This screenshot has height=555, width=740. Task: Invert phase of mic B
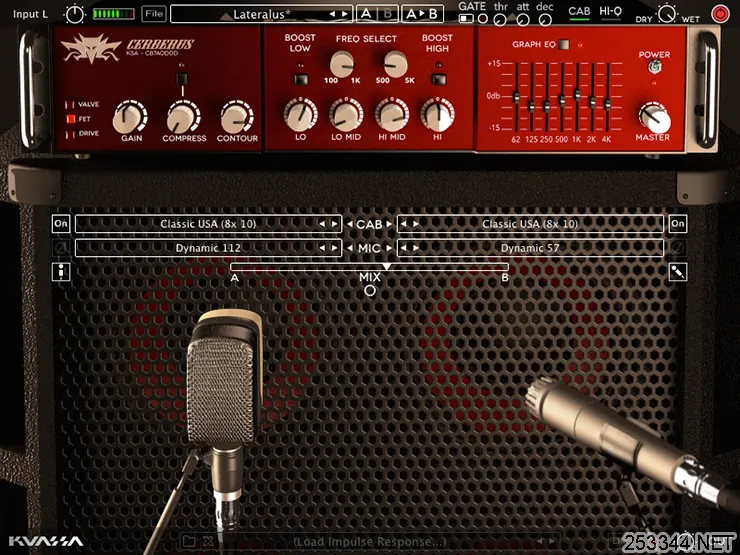point(678,248)
